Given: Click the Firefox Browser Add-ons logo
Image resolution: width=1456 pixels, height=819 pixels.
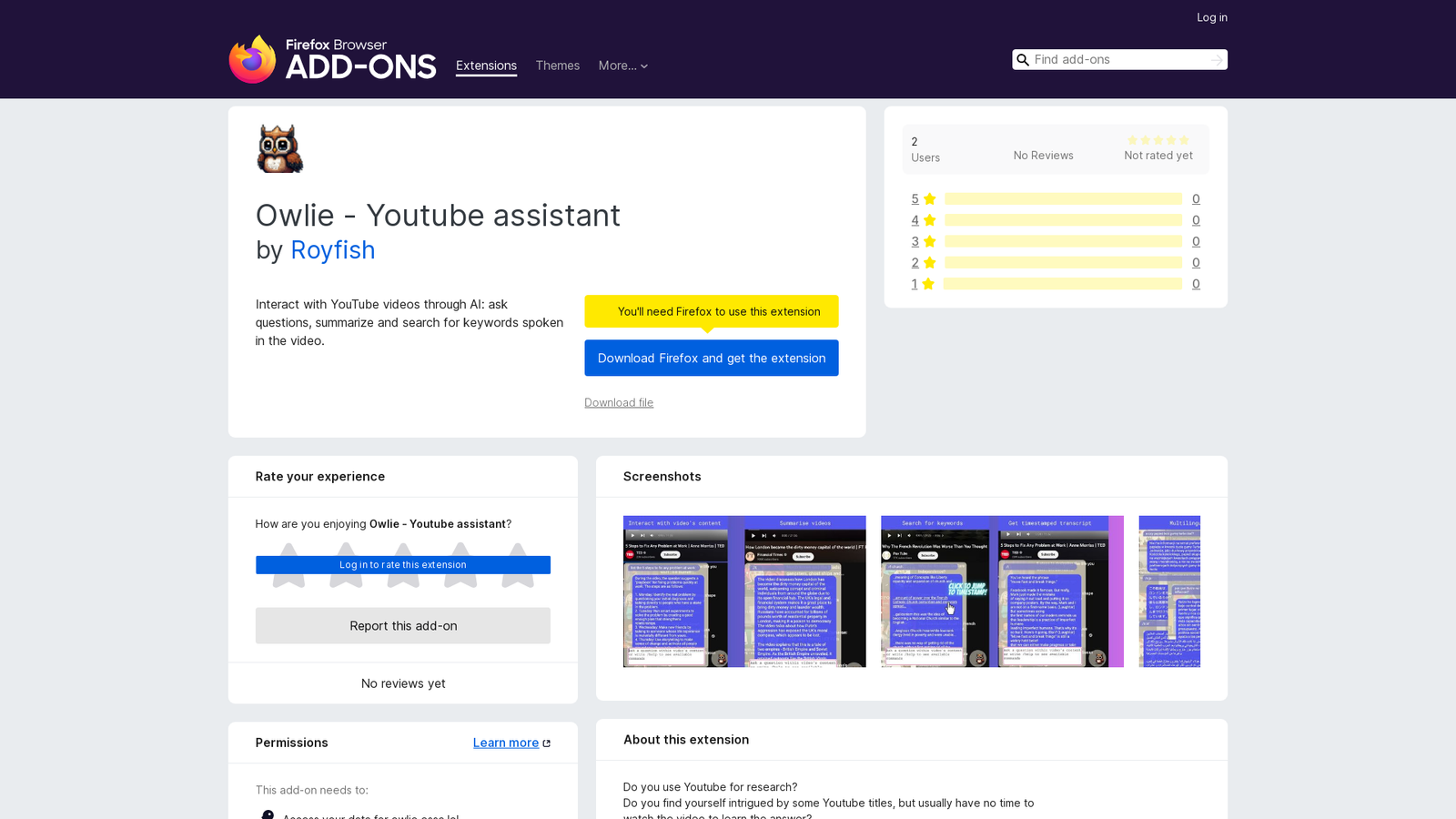Looking at the screenshot, I should 332,59.
